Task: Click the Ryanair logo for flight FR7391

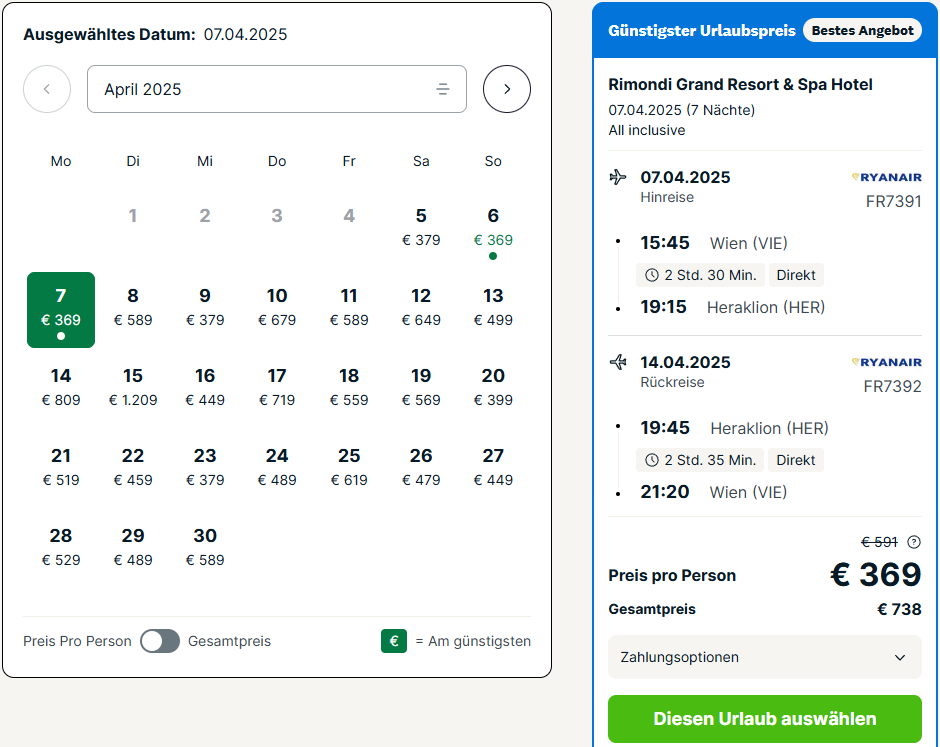Action: 887,177
